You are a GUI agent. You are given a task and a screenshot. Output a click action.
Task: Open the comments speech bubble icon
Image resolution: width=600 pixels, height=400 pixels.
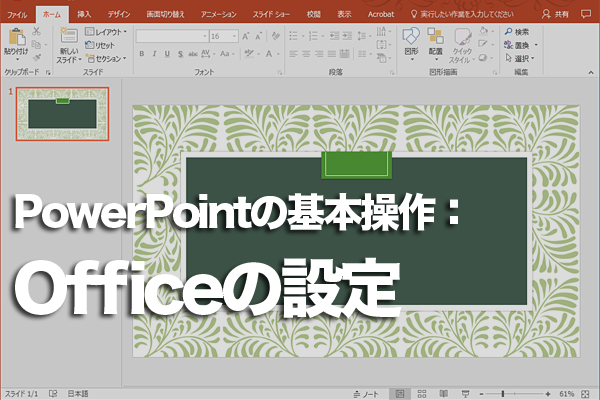point(585,14)
